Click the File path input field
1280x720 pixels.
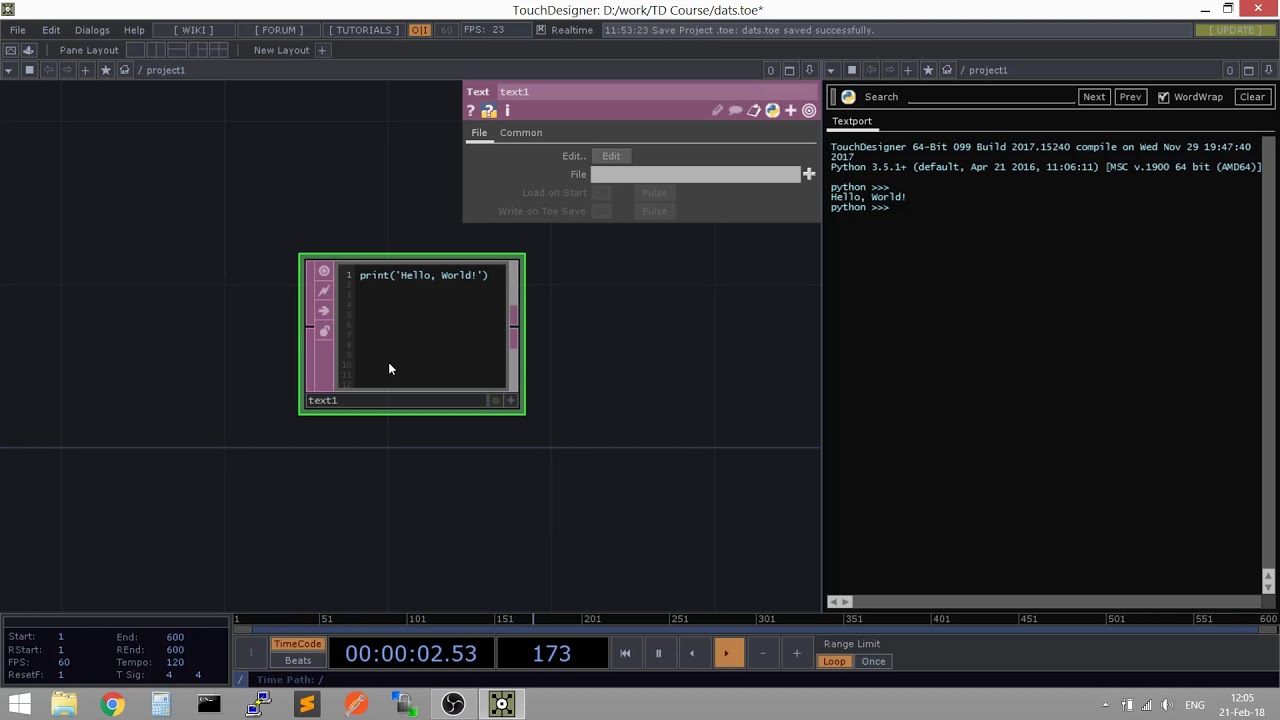pyautogui.click(x=696, y=174)
